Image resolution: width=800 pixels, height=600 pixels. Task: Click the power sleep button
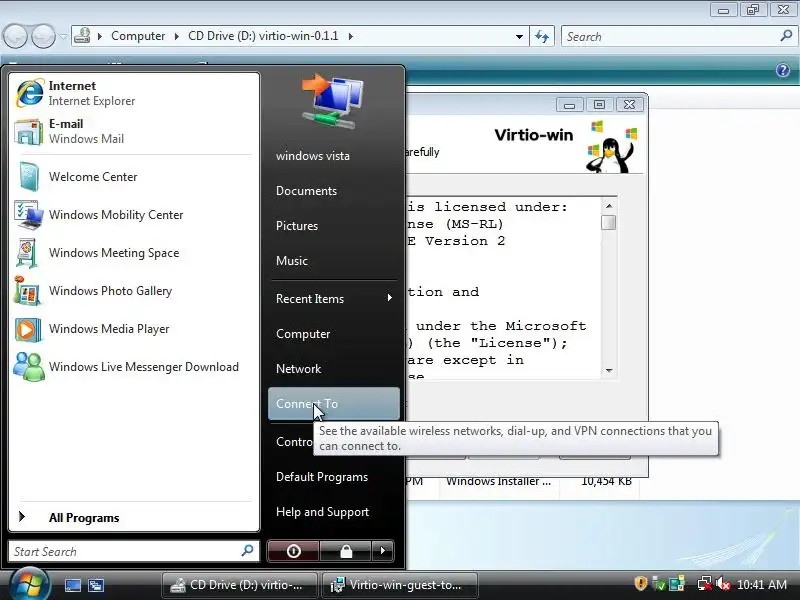[x=293, y=551]
